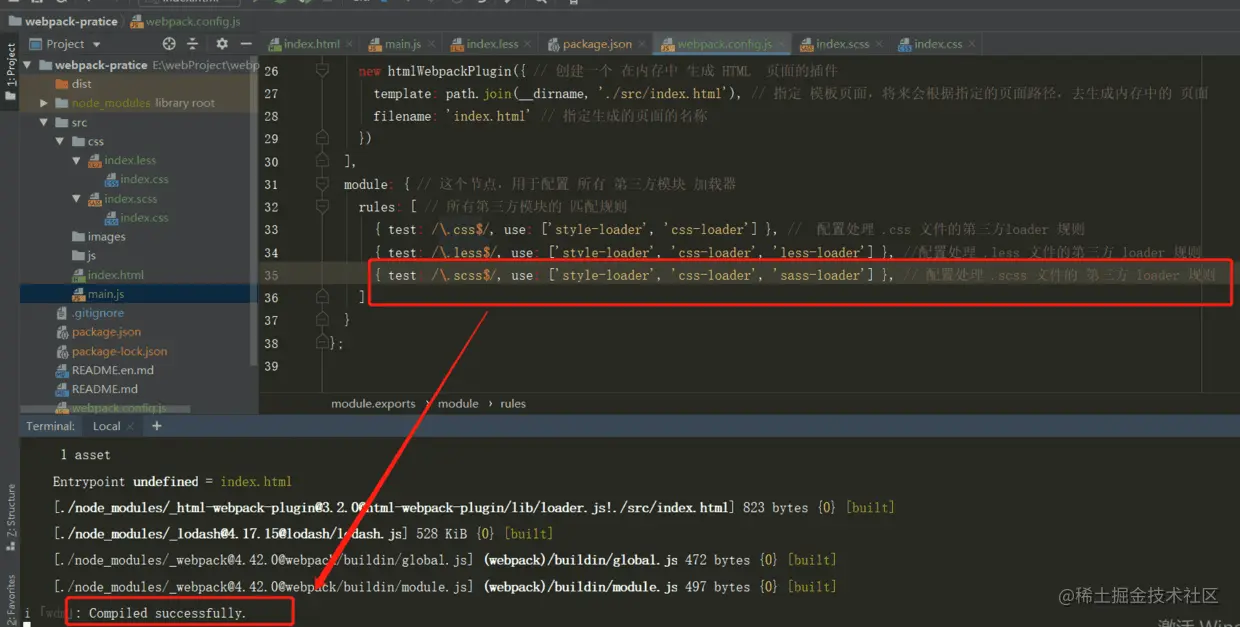Viewport: 1240px width, 627px height.
Task: Click module breadcrumb below editor
Action: tap(458, 403)
